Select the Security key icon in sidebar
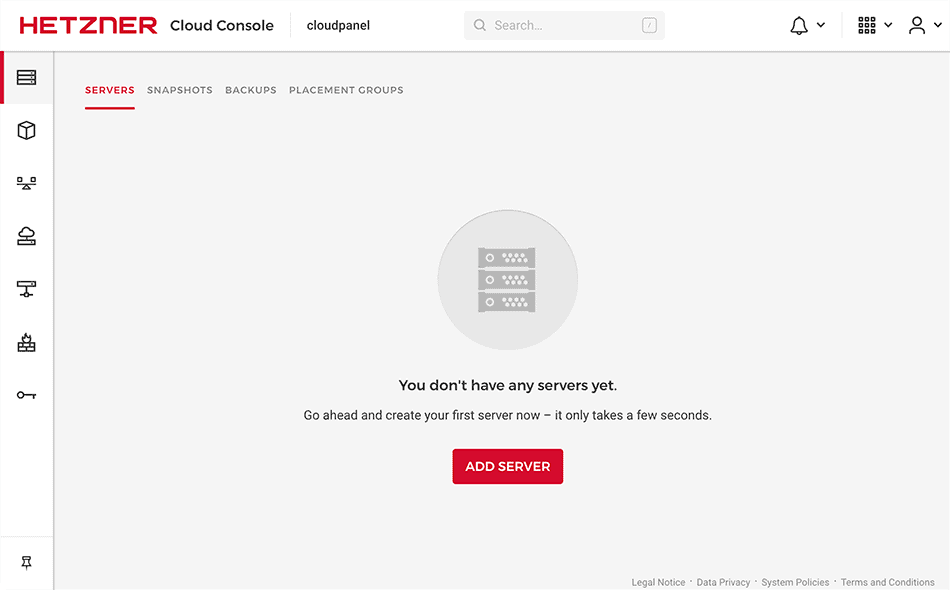950x590 pixels. click(x=27, y=394)
